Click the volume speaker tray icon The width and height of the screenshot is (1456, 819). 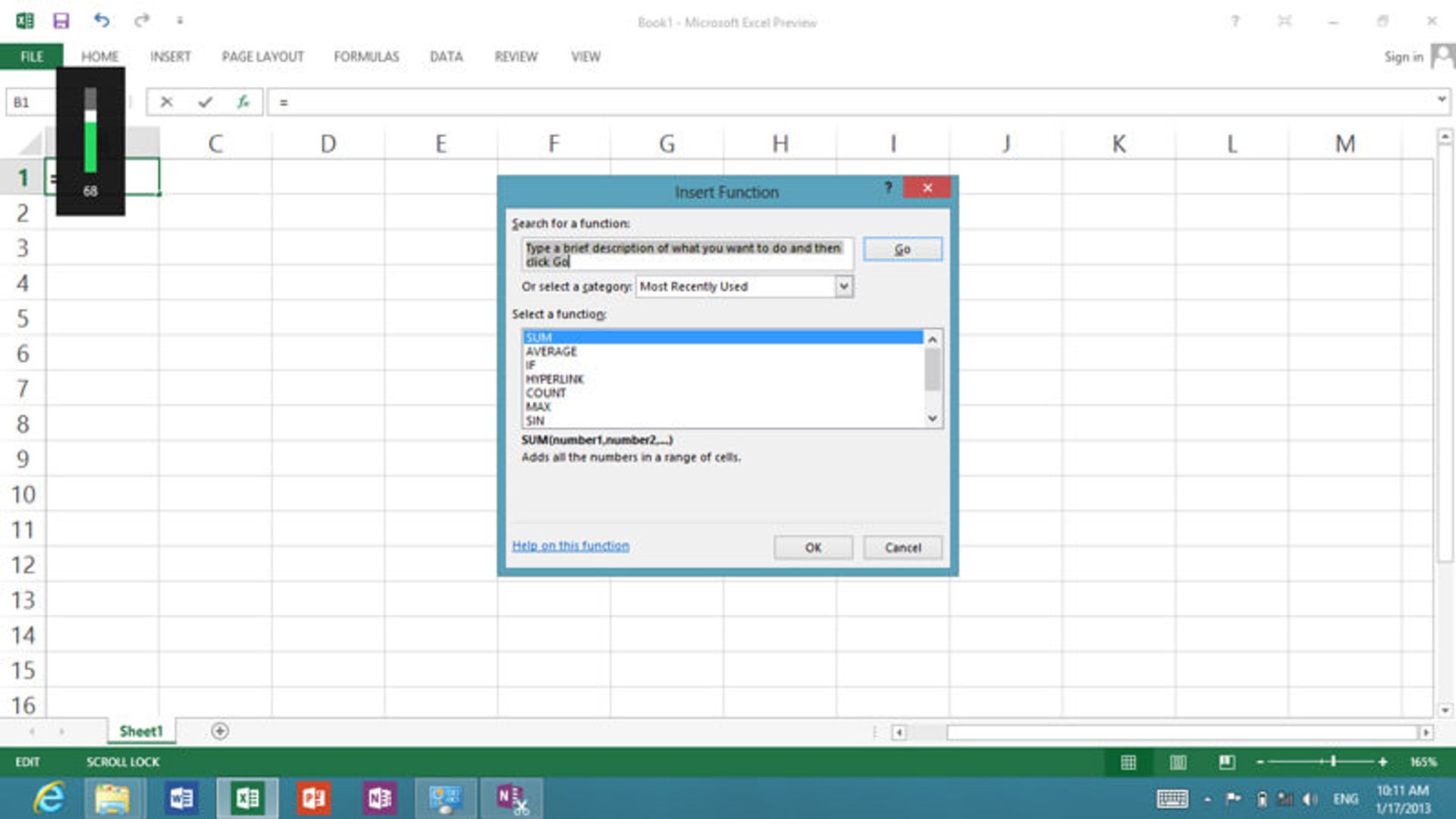[x=1310, y=799]
